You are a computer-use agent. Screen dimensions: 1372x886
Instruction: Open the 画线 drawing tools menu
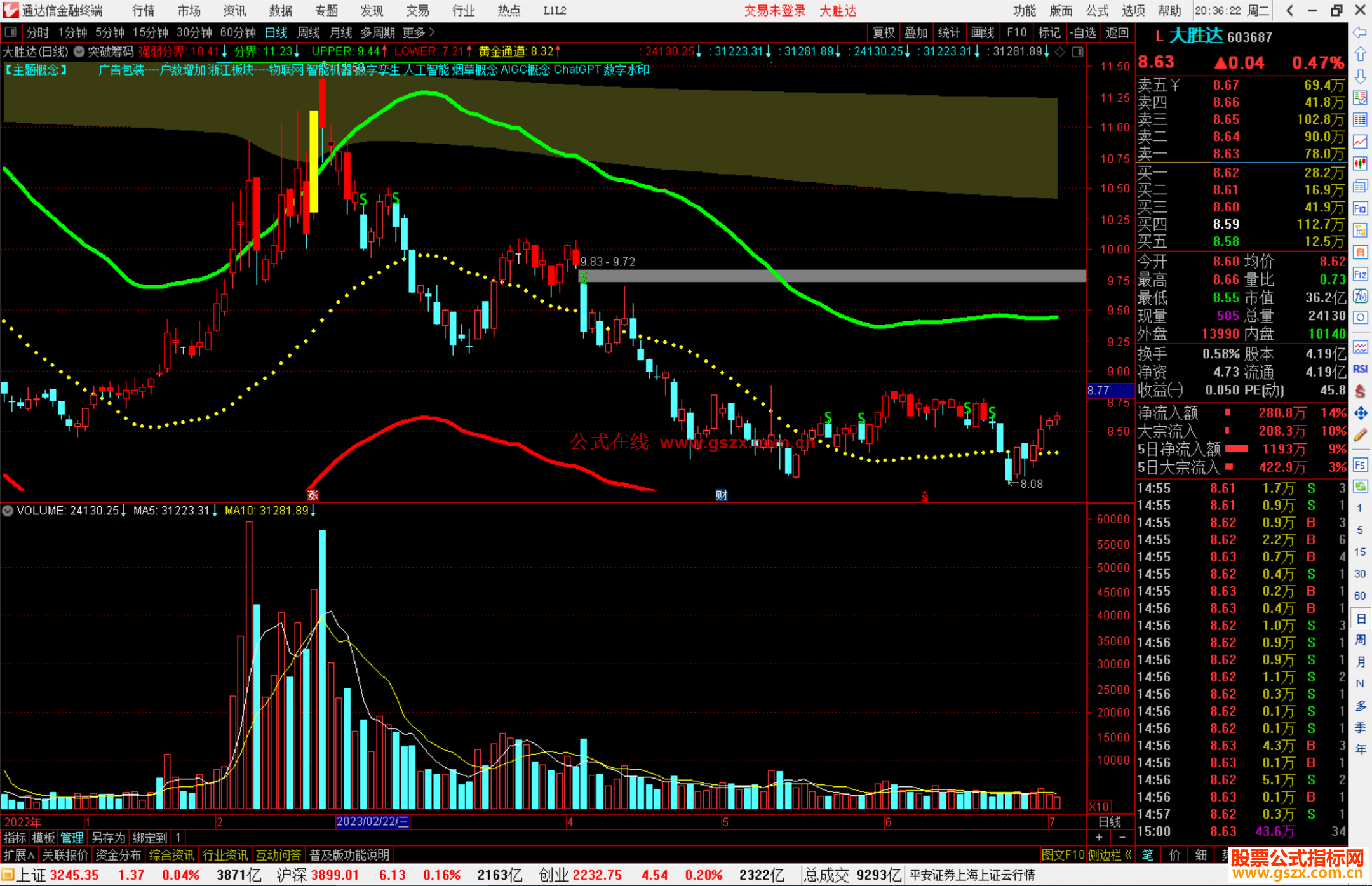coord(983,32)
